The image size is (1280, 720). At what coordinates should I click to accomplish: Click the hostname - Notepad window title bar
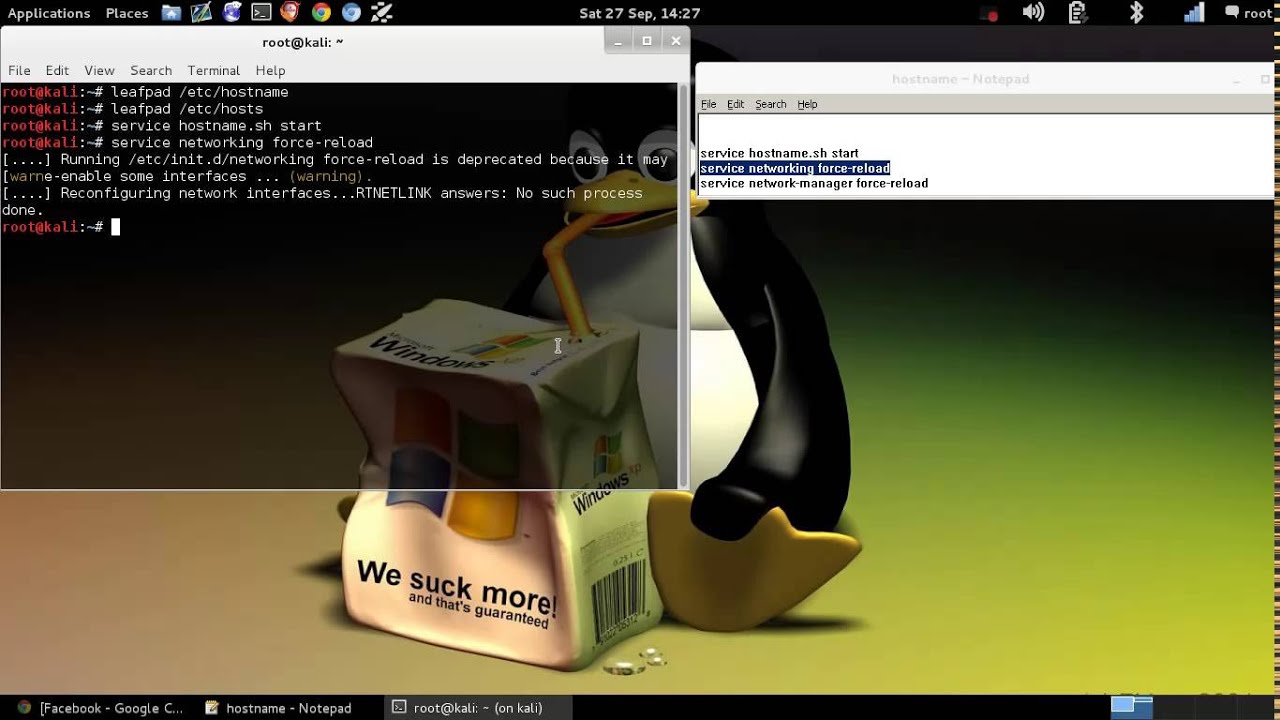coord(960,79)
